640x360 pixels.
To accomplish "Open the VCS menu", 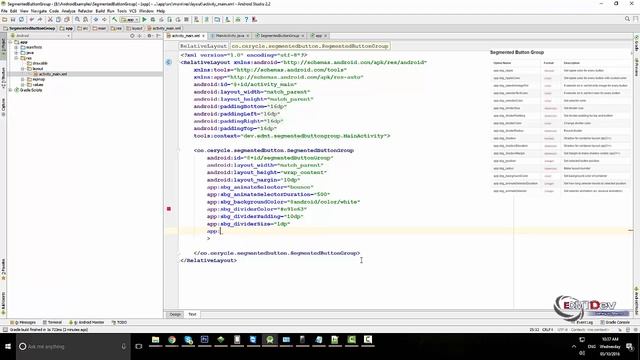I will pos(133,11).
